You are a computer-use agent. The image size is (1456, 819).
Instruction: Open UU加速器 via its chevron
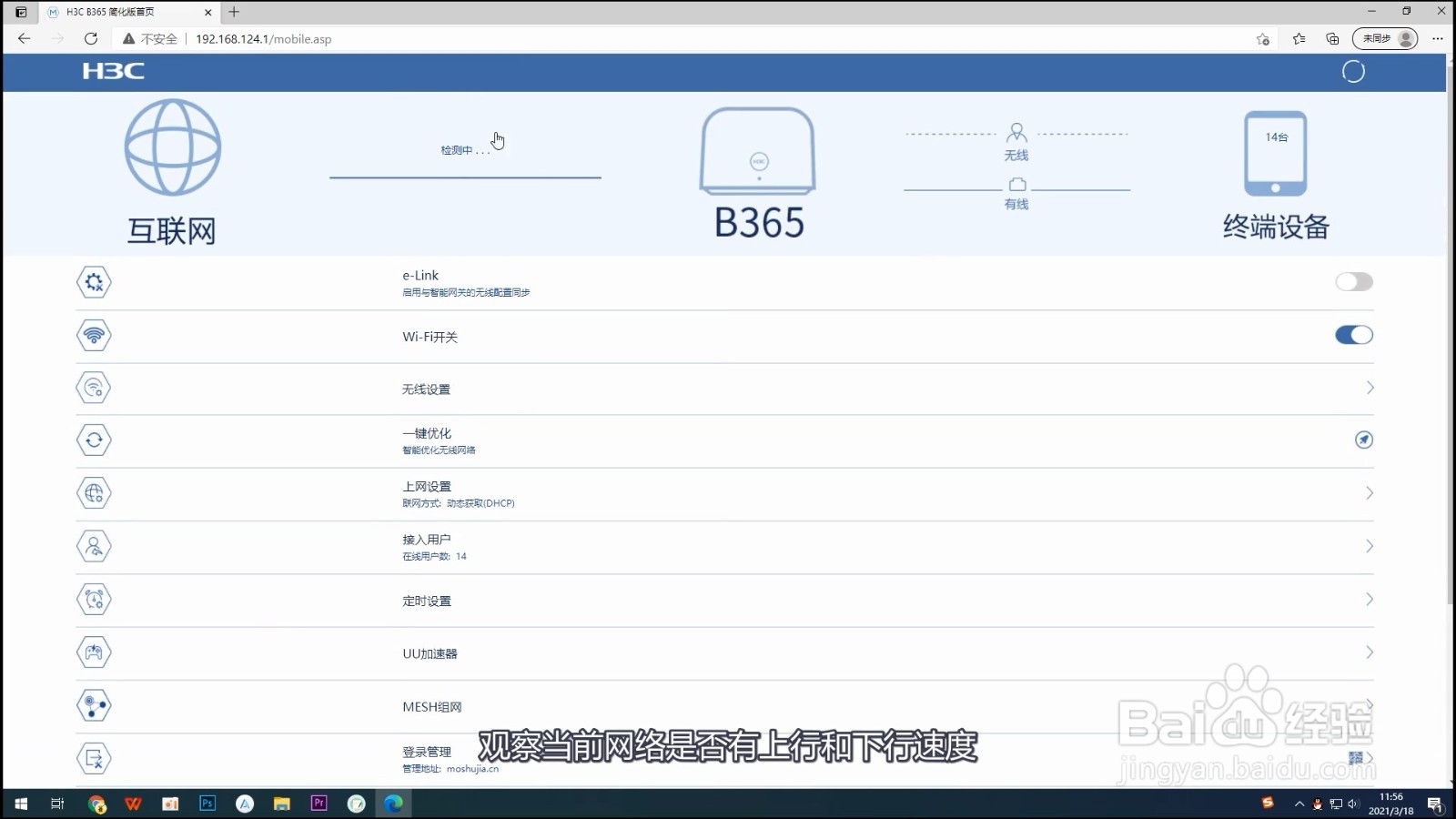1370,652
